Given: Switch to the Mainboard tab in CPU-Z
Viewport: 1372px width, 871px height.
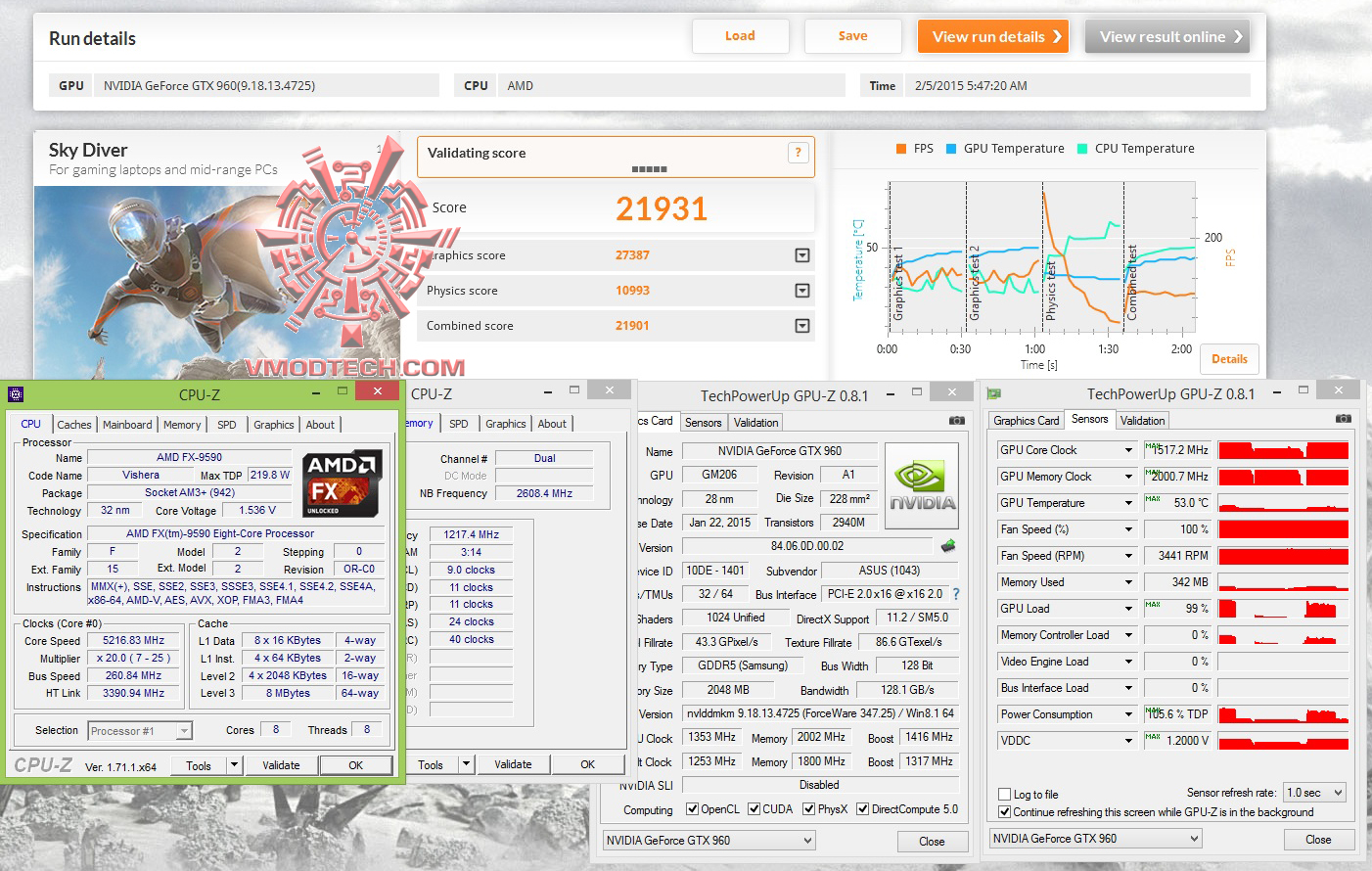Looking at the screenshot, I should (127, 425).
